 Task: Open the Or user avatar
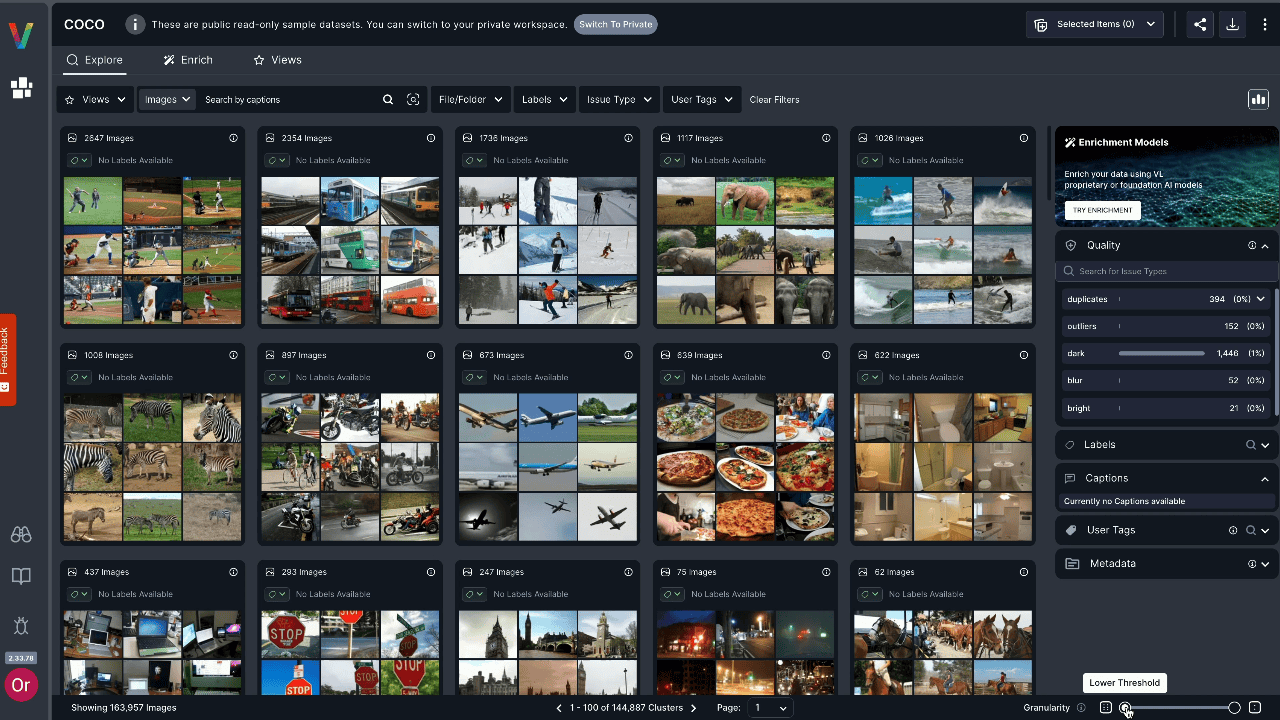(21, 686)
